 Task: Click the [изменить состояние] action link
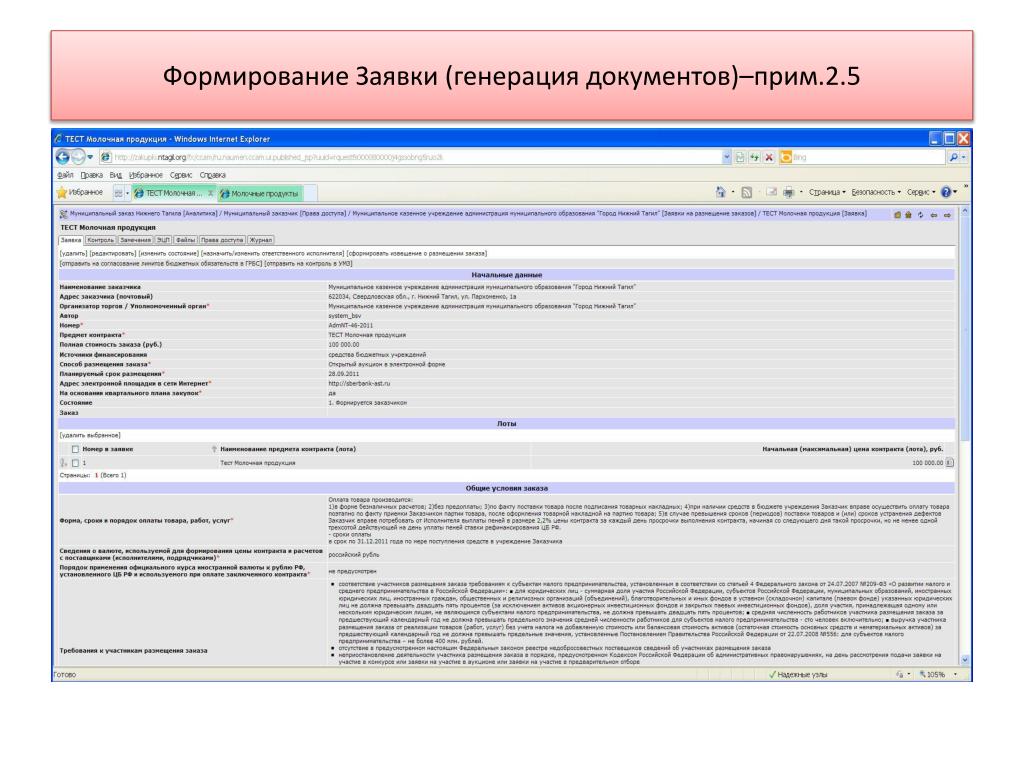[168, 253]
